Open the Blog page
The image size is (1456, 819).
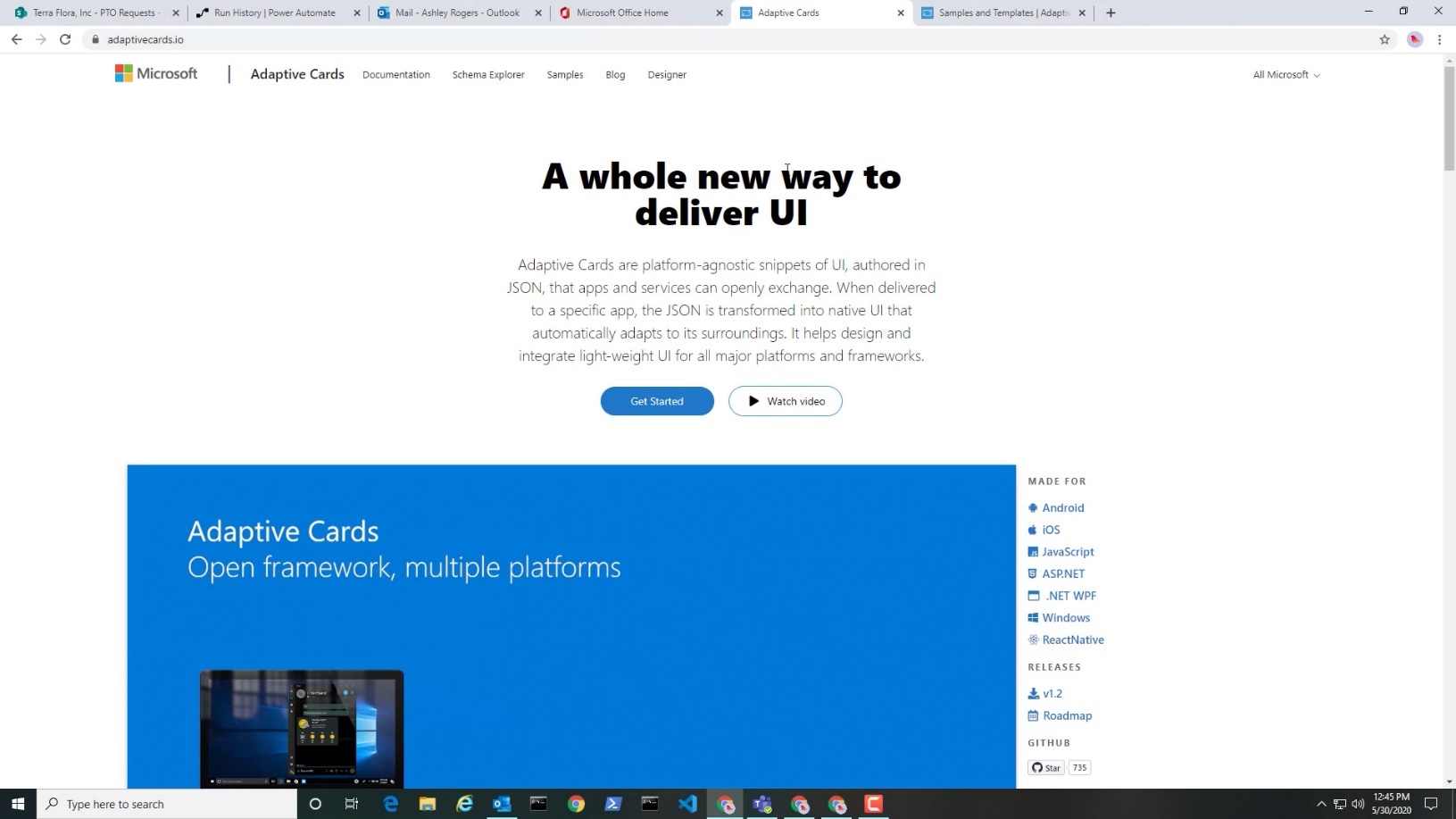click(615, 75)
